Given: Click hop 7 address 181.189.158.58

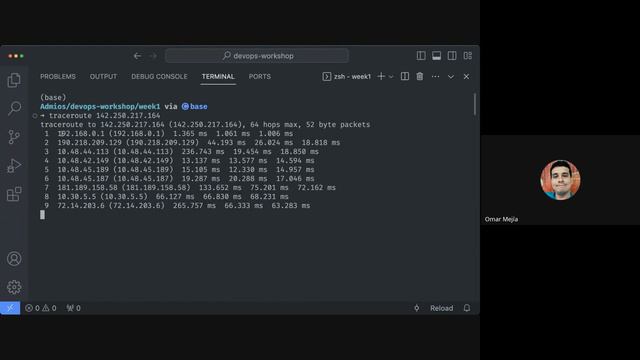Looking at the screenshot, I should tap(87, 187).
